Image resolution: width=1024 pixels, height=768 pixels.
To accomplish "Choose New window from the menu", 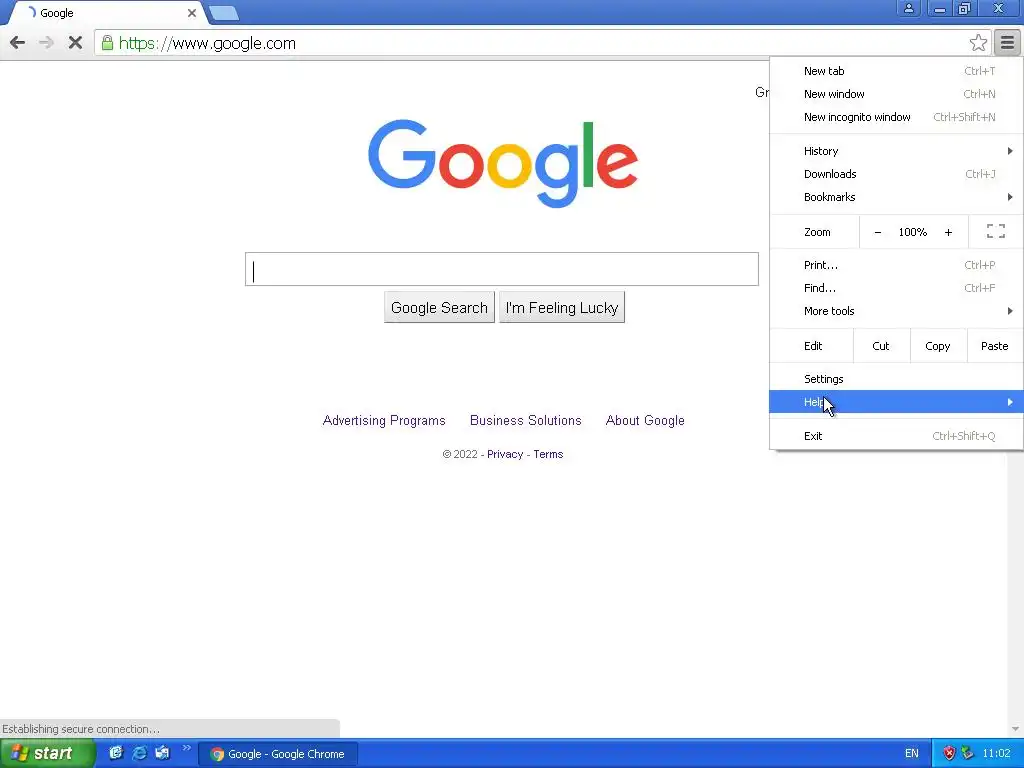I will tap(896, 94).
